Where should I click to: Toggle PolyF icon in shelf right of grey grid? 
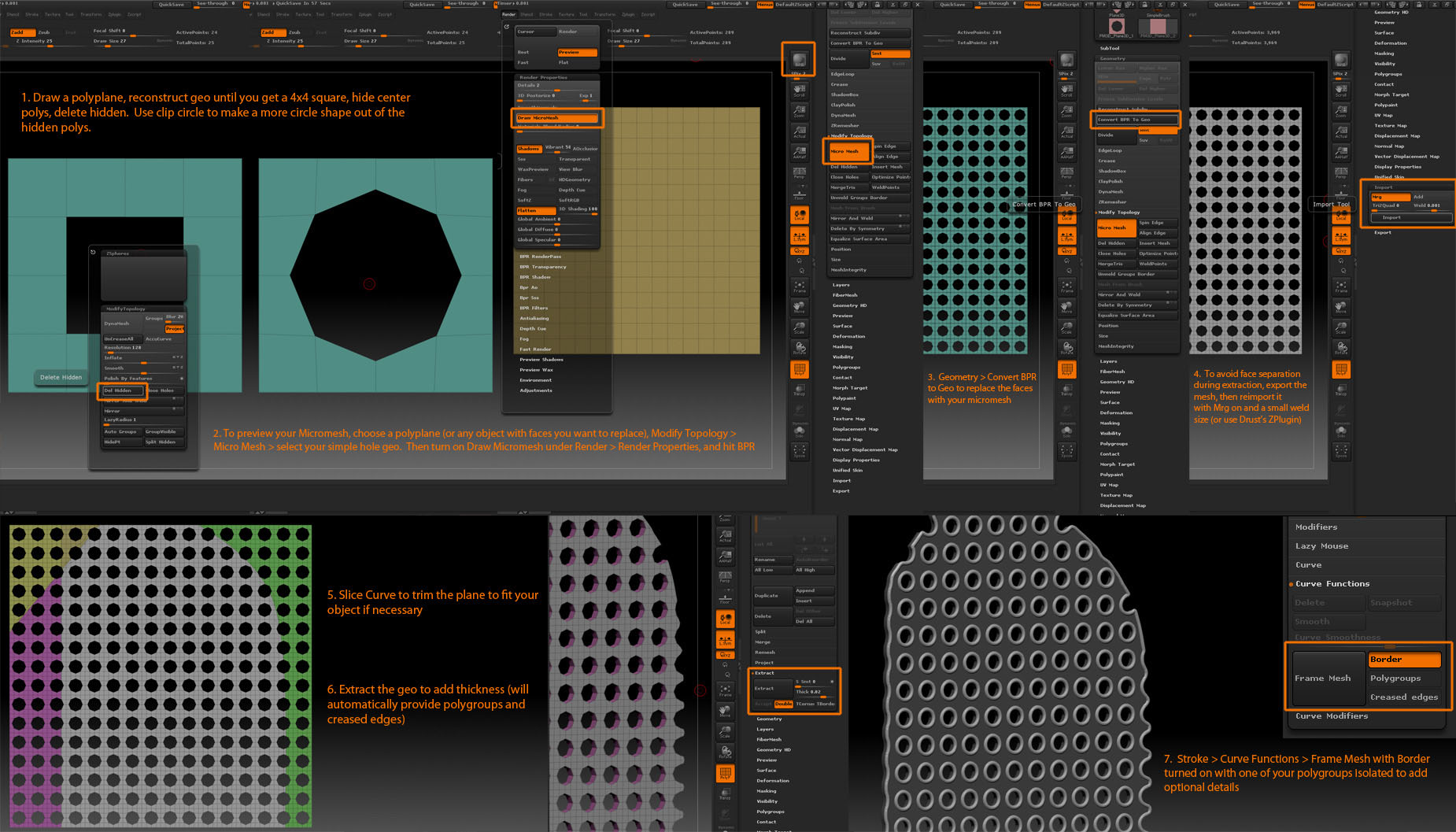tap(1341, 369)
